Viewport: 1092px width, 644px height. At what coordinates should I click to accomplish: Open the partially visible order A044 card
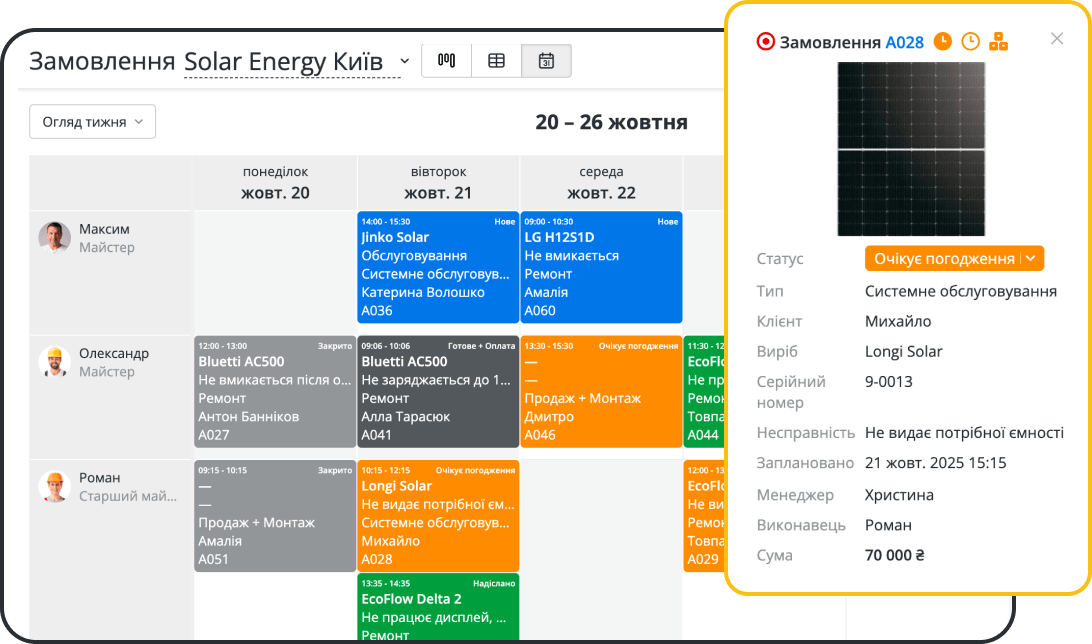coord(704,392)
